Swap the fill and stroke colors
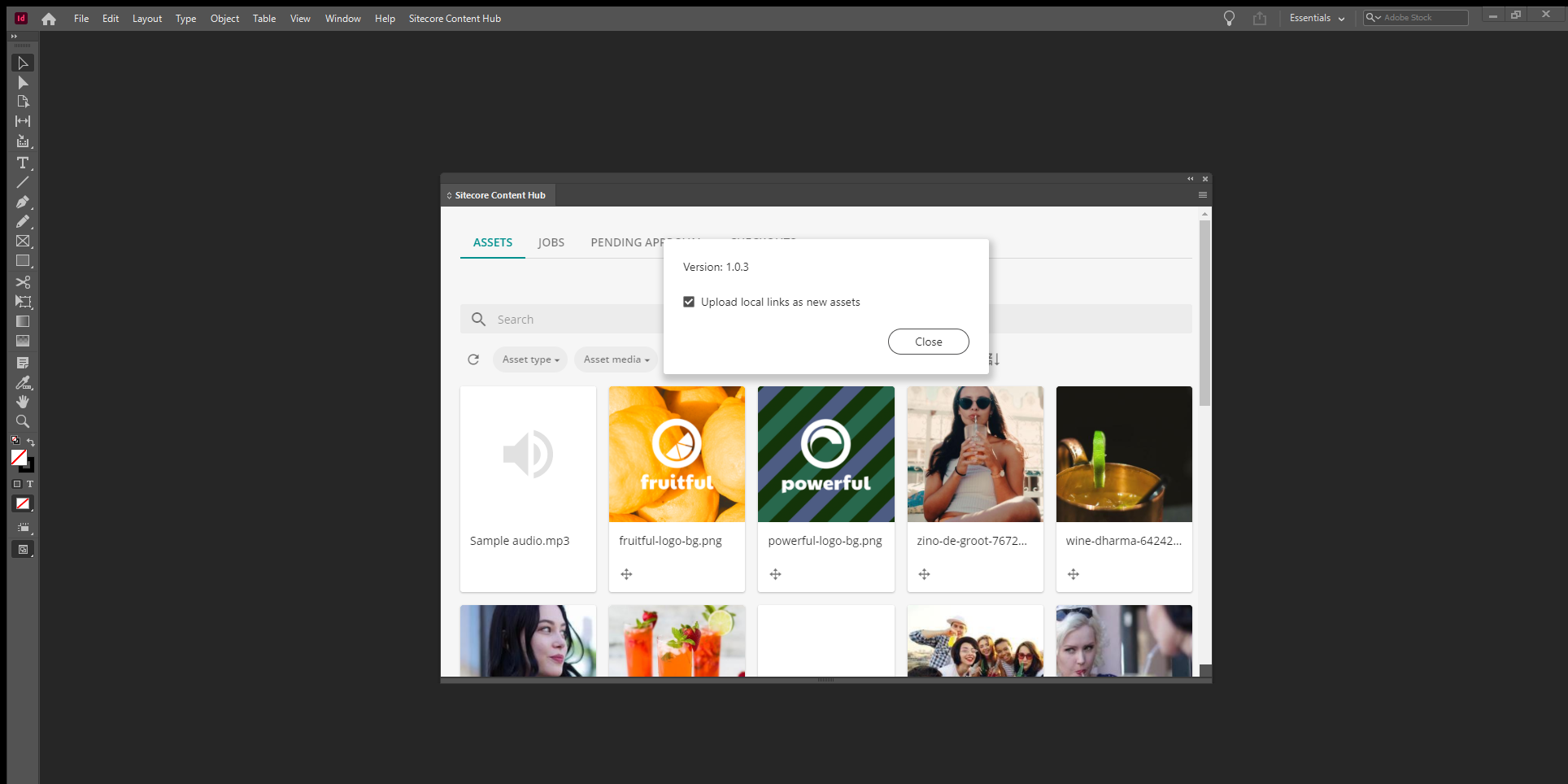The width and height of the screenshot is (1568, 784). pos(30,441)
